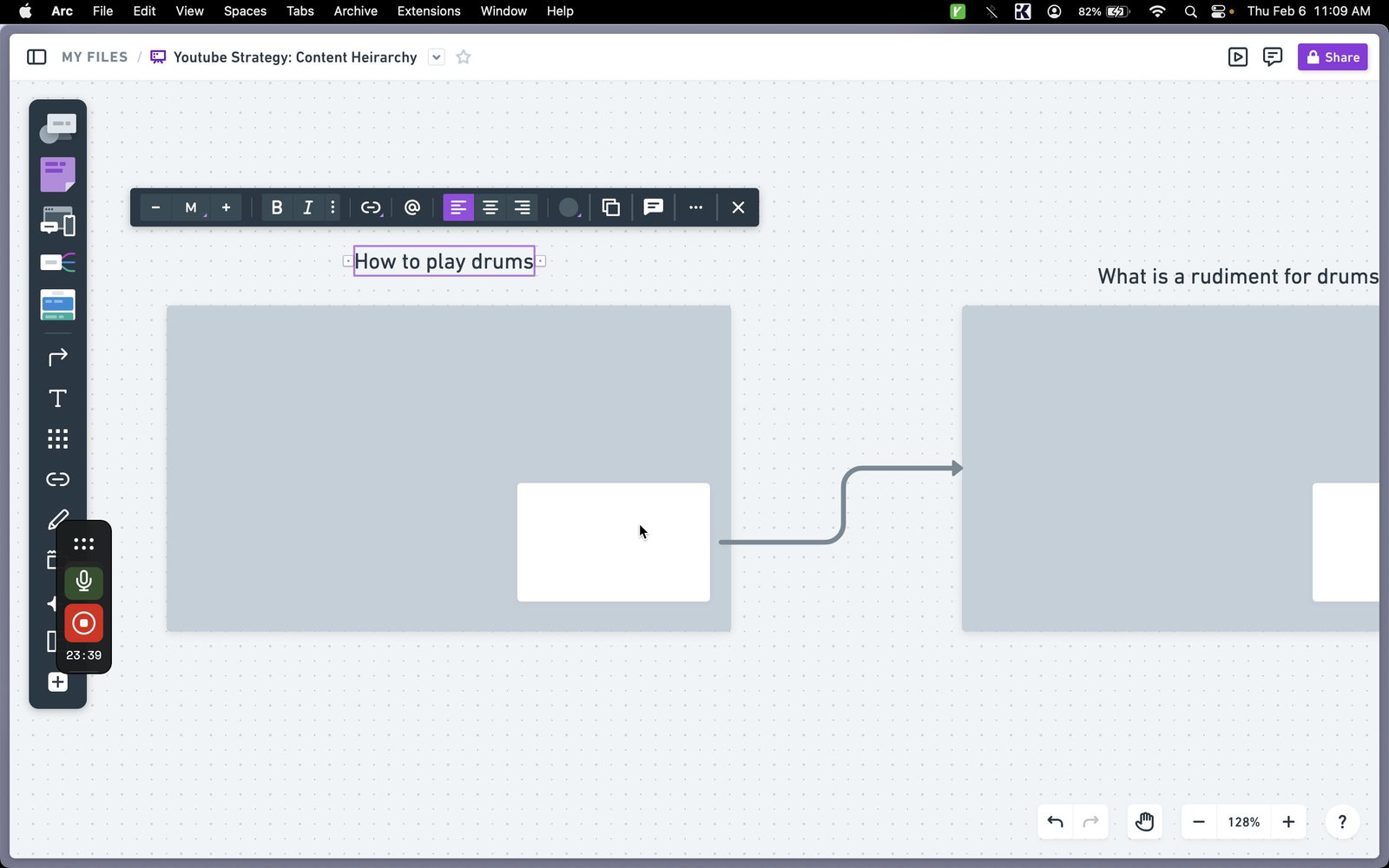Image resolution: width=1389 pixels, height=868 pixels.
Task: Click the @ mention icon in text toolbar
Action: tap(412, 207)
